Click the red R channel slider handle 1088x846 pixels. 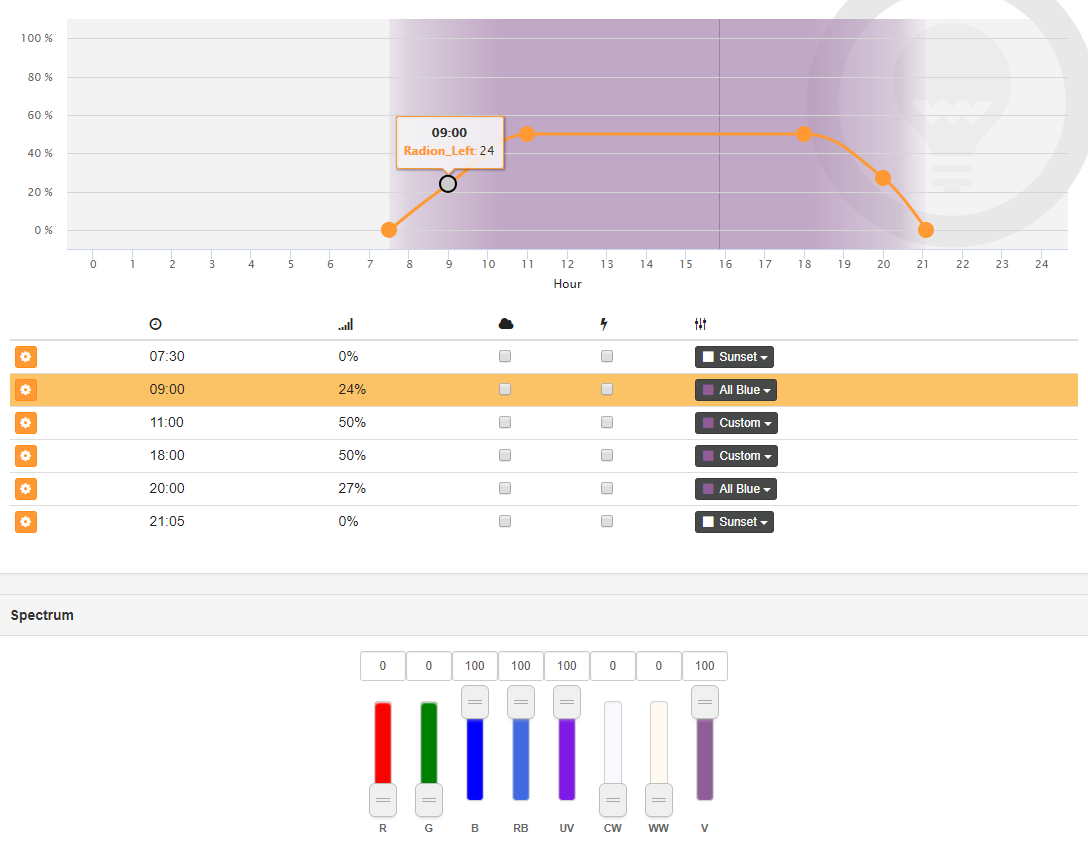[383, 800]
